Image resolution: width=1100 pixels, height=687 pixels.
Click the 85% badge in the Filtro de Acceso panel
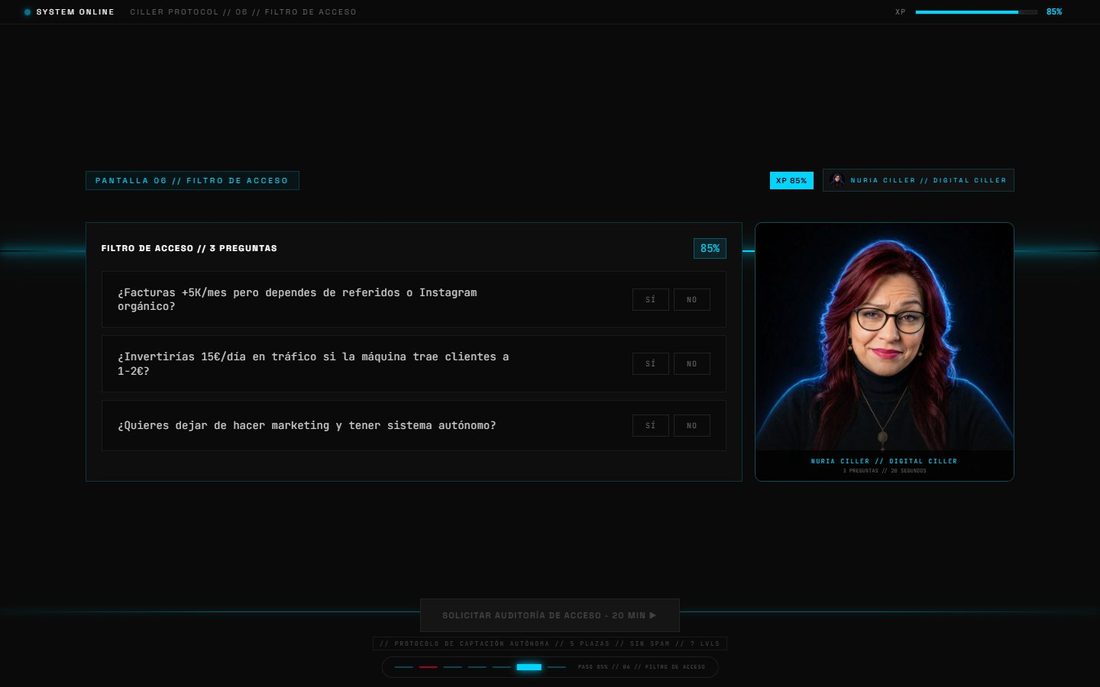[x=710, y=248]
